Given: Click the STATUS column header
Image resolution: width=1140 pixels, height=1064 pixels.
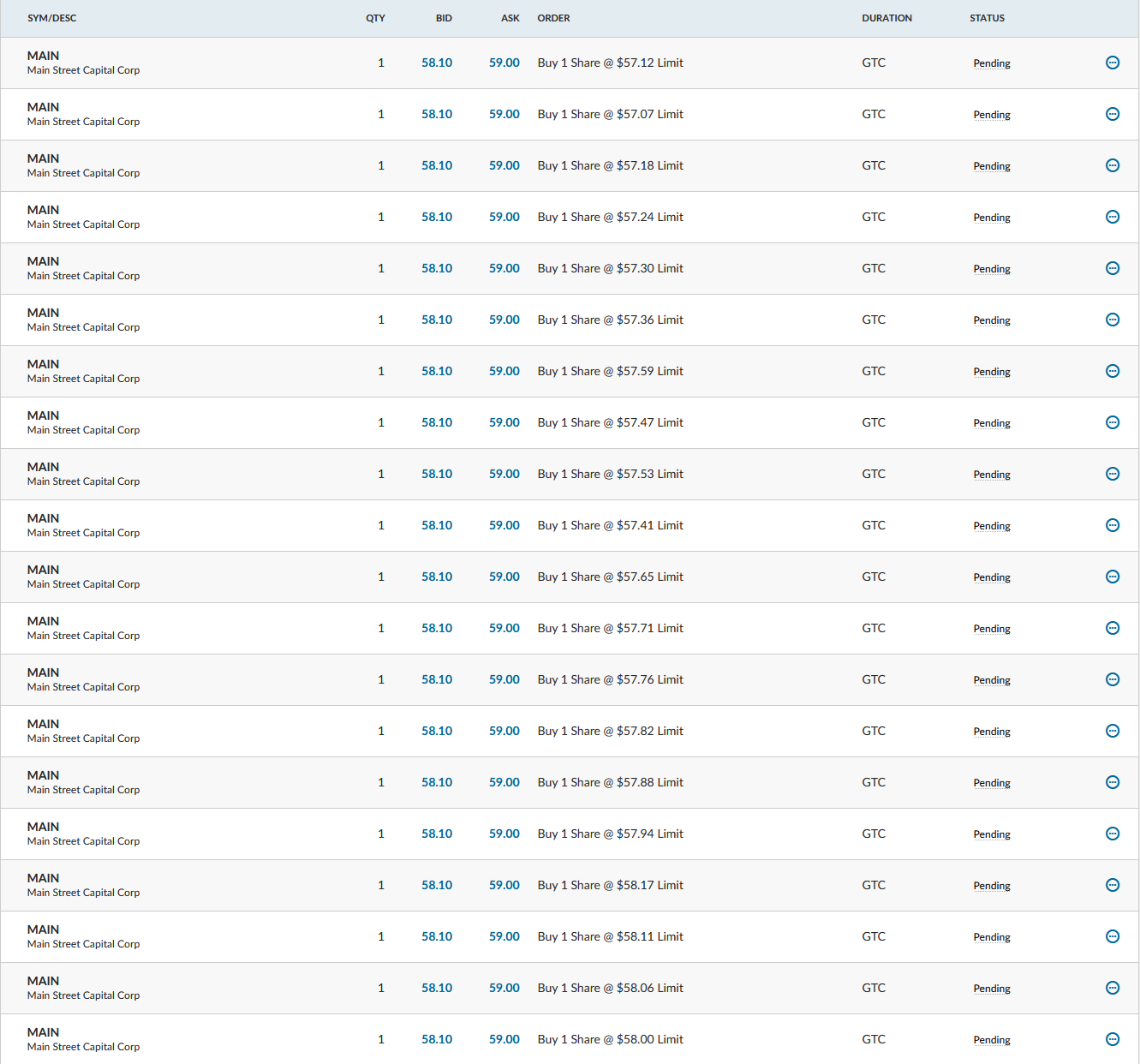Looking at the screenshot, I should (x=988, y=18).
